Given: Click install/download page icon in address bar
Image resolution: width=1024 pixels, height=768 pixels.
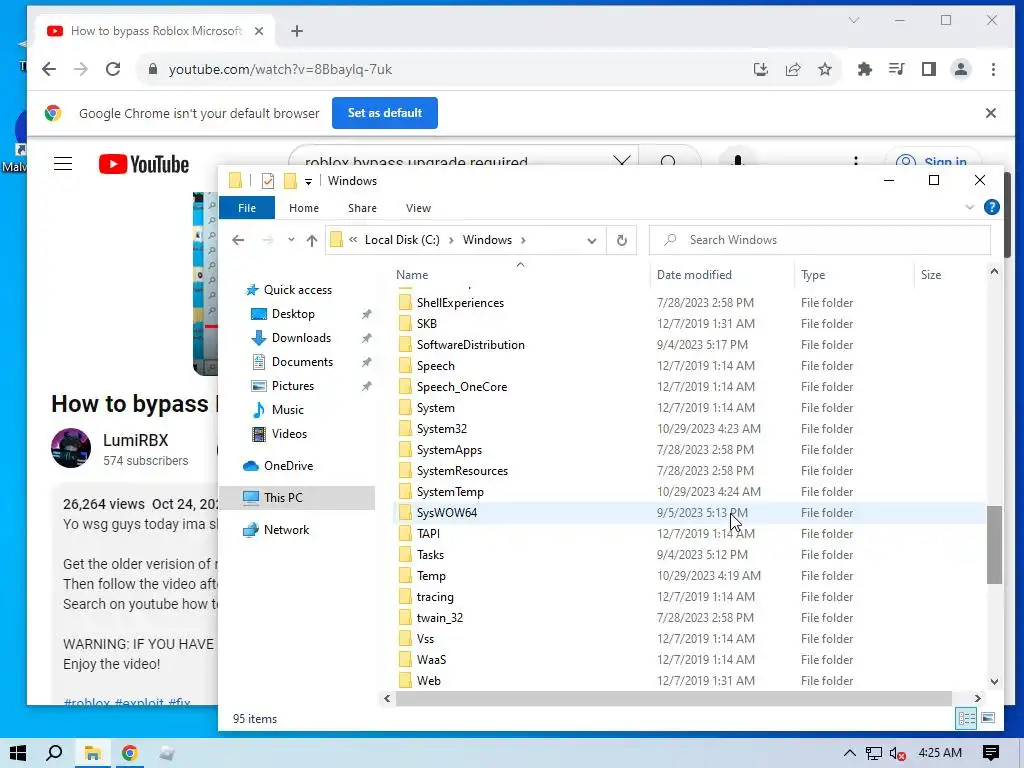Looking at the screenshot, I should pyautogui.click(x=761, y=69).
